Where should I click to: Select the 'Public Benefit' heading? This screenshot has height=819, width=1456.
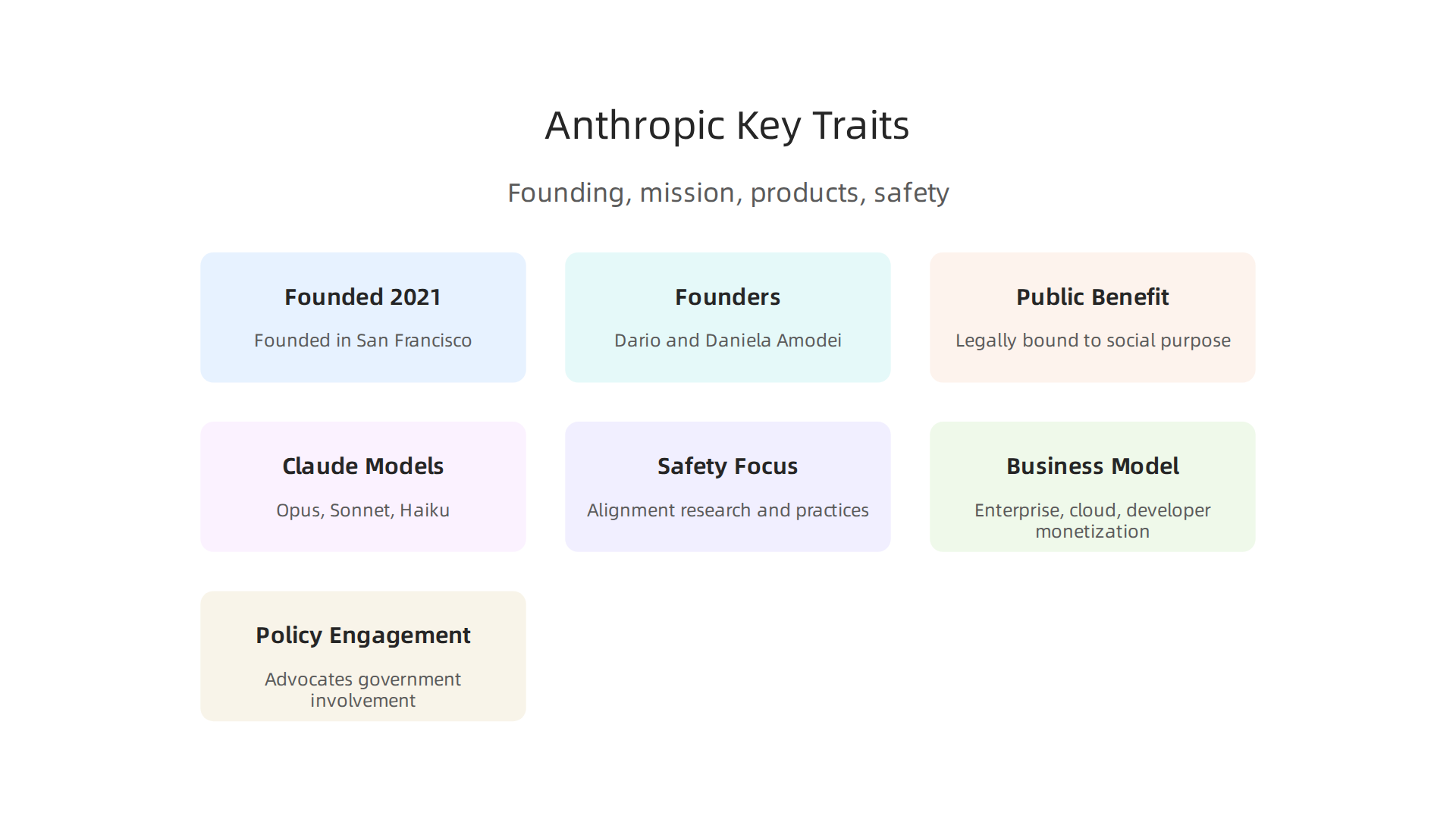1092,297
